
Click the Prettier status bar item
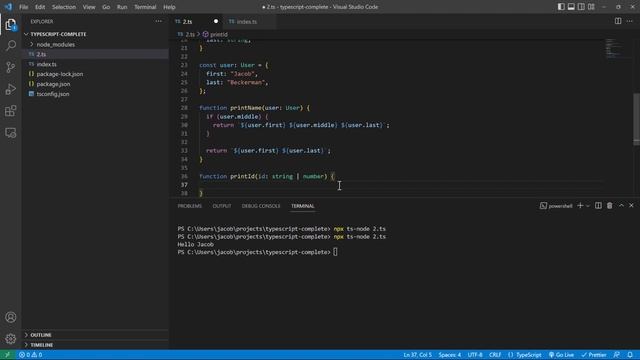point(594,355)
